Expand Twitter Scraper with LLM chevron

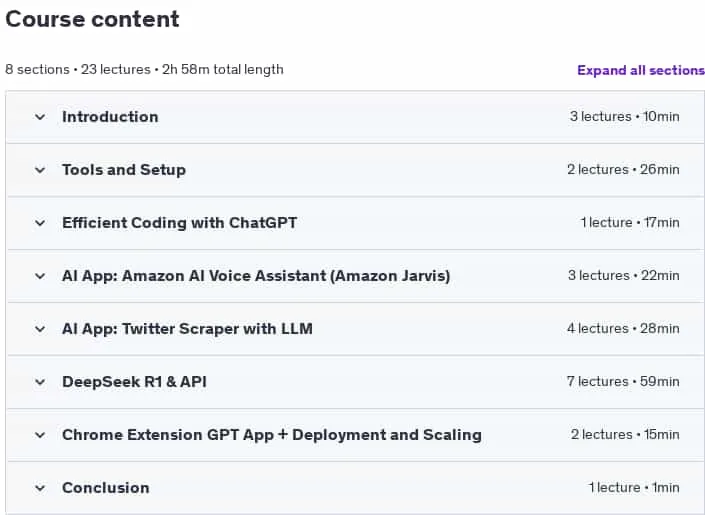40,329
